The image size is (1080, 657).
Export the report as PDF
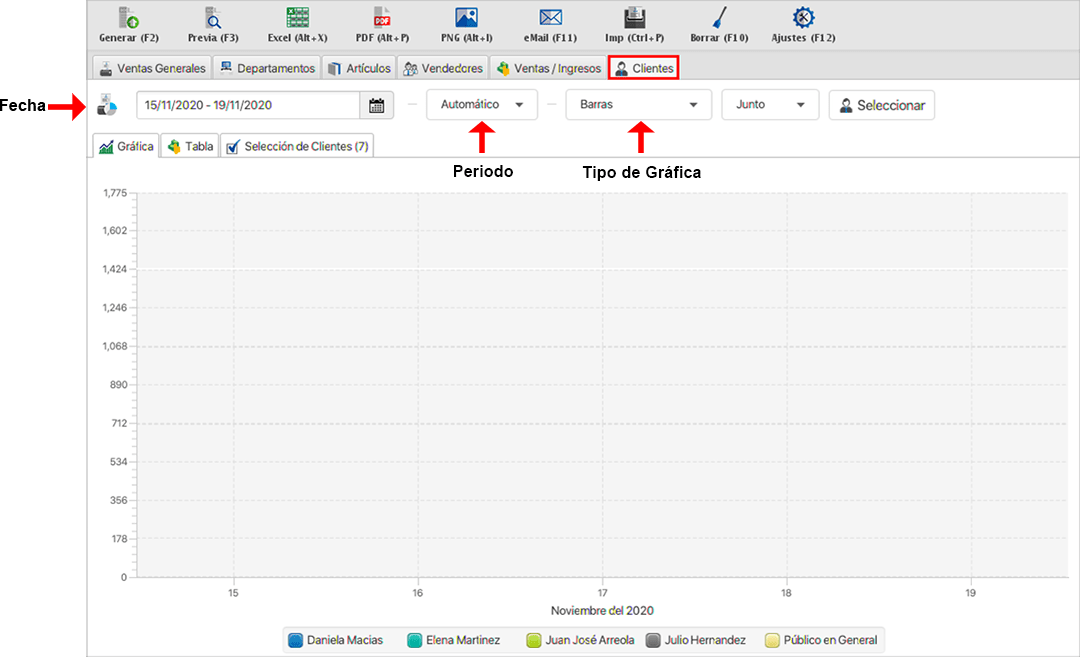pos(382,18)
